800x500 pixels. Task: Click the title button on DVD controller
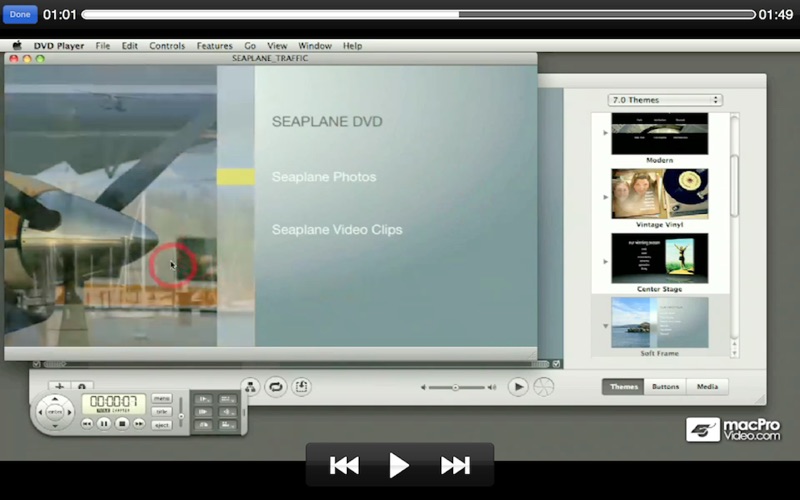pyautogui.click(x=162, y=412)
